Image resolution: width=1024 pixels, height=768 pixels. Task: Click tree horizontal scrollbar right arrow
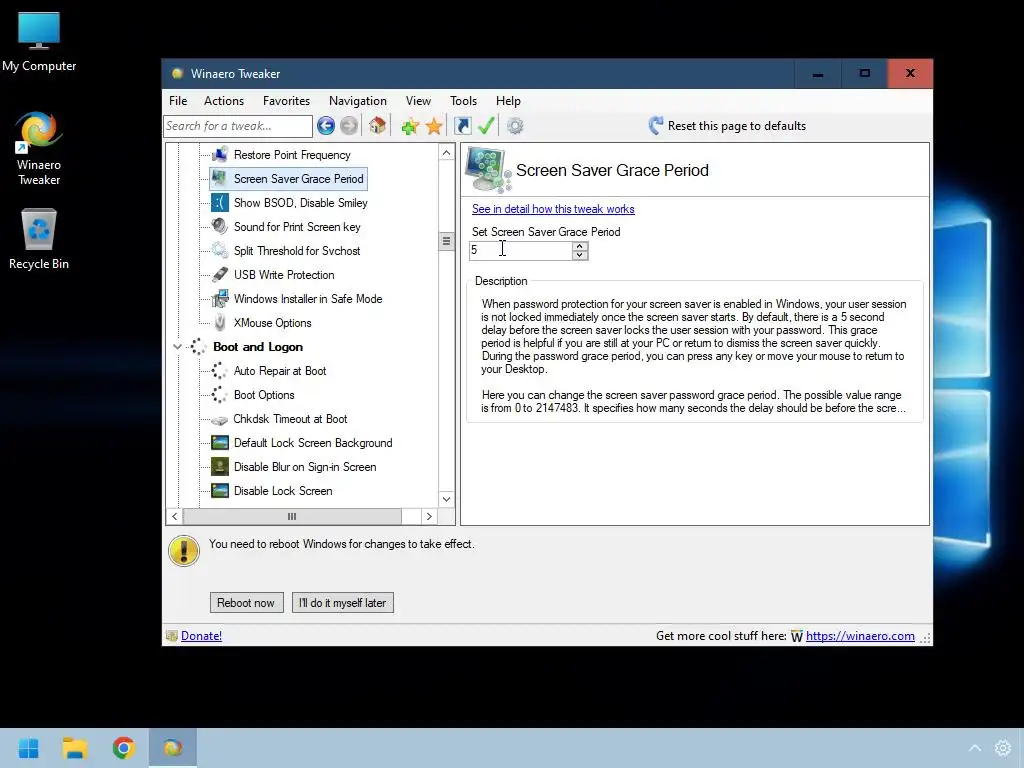[429, 517]
